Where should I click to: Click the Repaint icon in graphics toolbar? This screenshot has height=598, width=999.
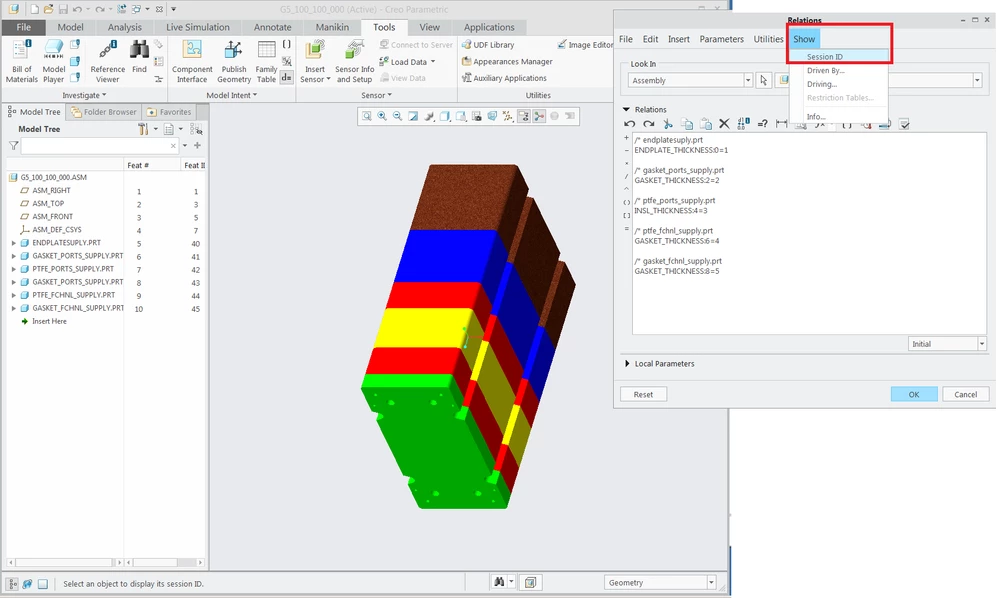413,116
